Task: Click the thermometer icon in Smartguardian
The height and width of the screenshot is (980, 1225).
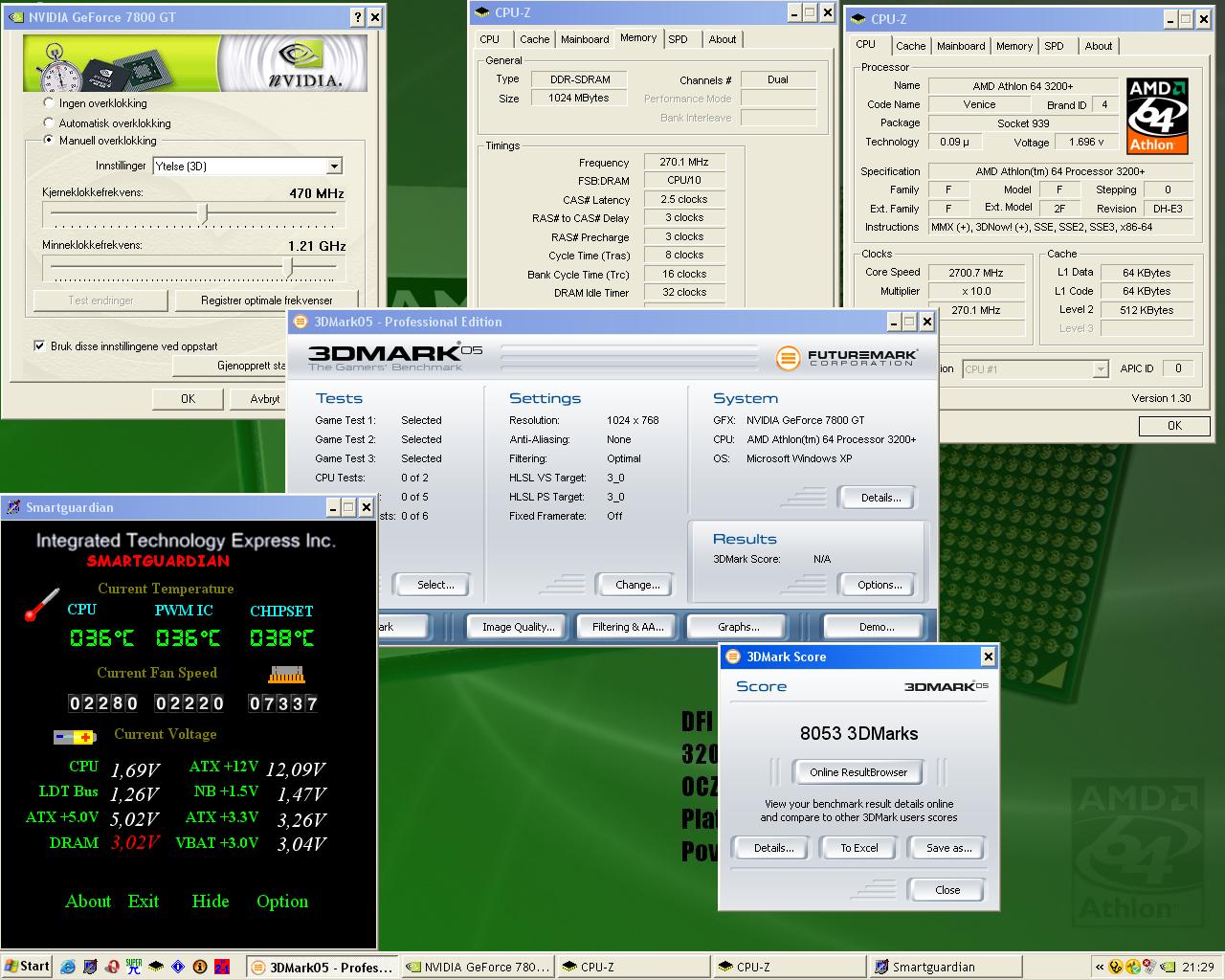Action: [41, 605]
